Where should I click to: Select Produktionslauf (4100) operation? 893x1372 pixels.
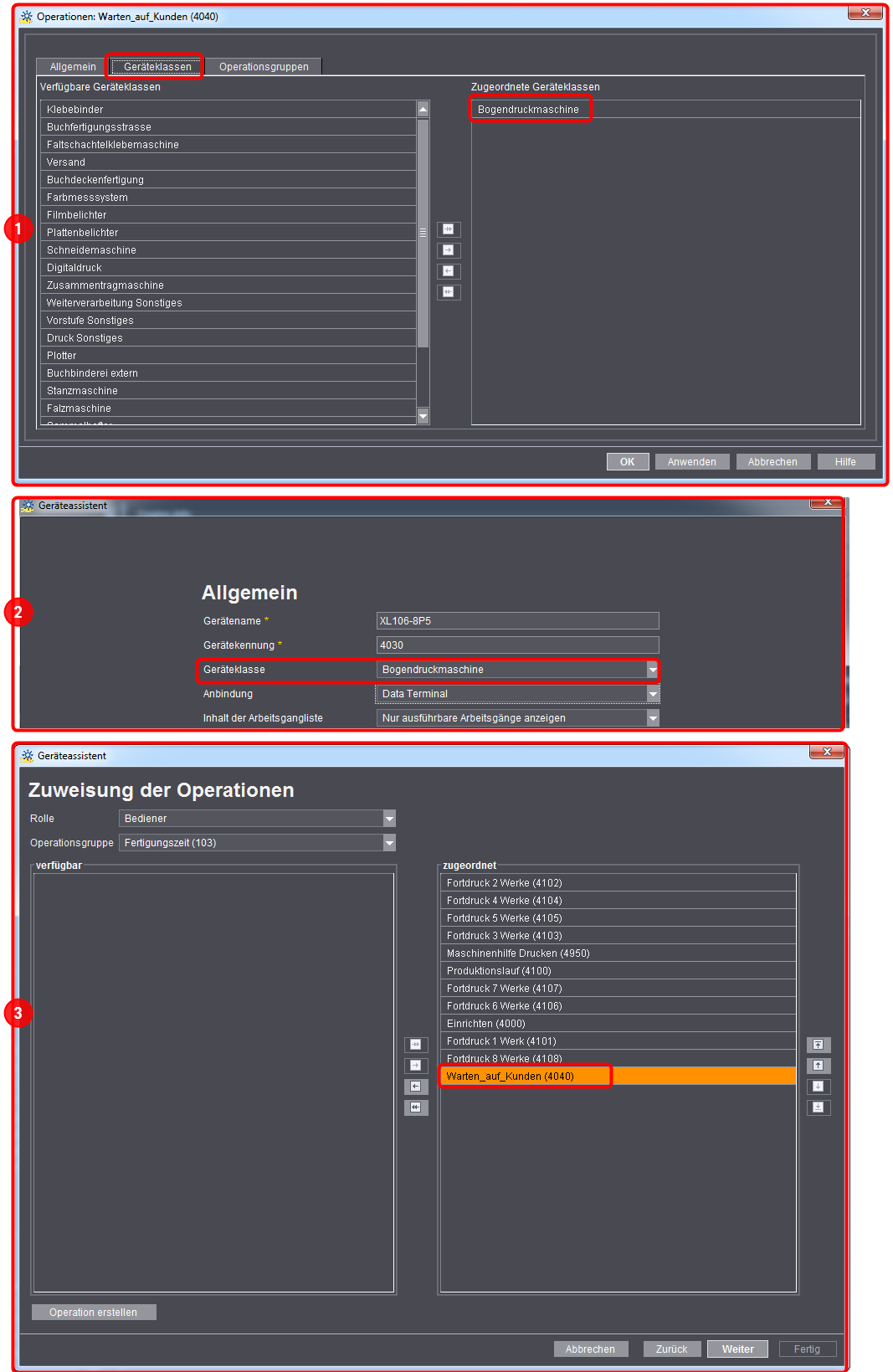(x=618, y=971)
